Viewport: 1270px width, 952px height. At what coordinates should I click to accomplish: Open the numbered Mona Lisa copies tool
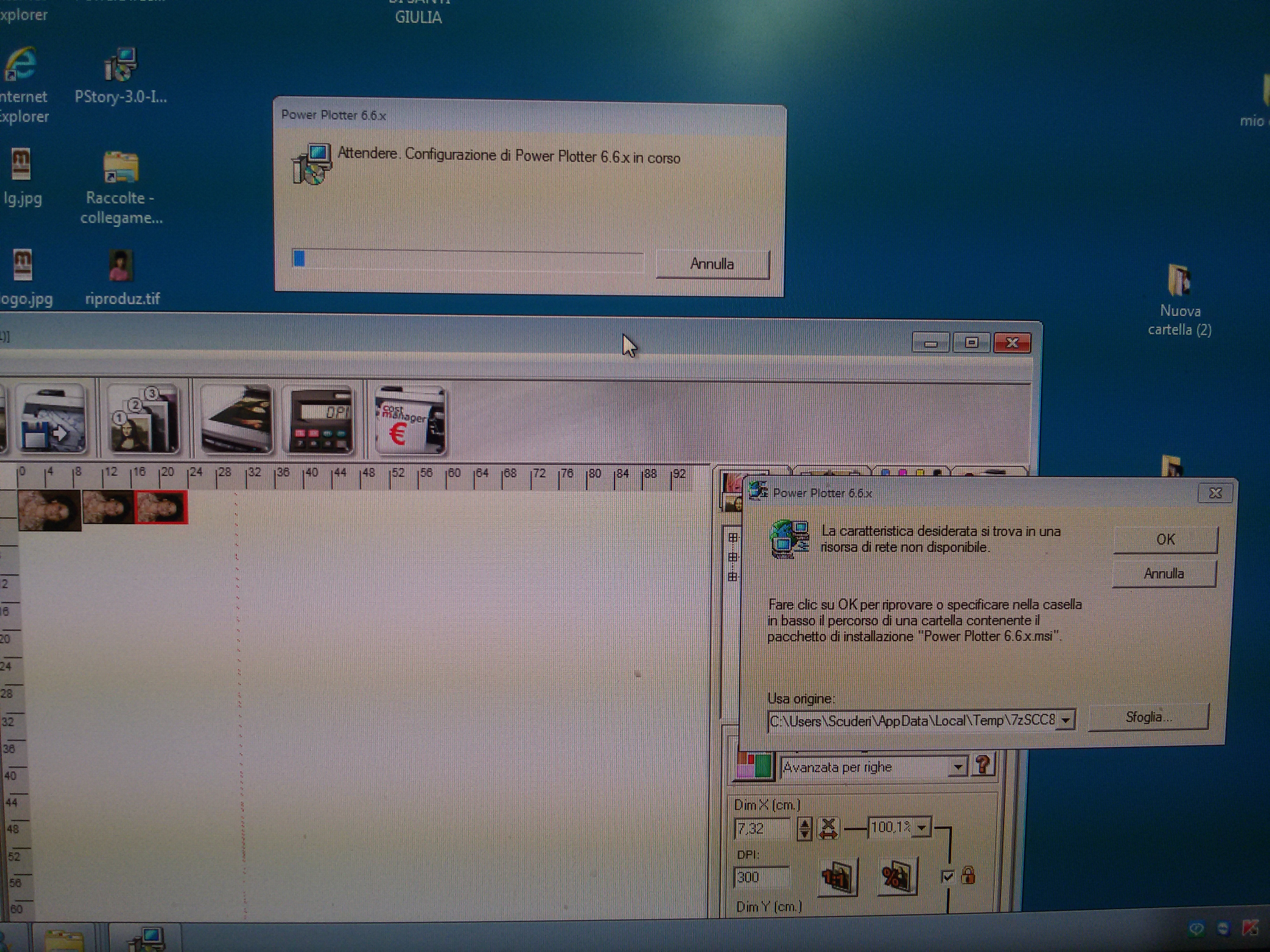144,420
